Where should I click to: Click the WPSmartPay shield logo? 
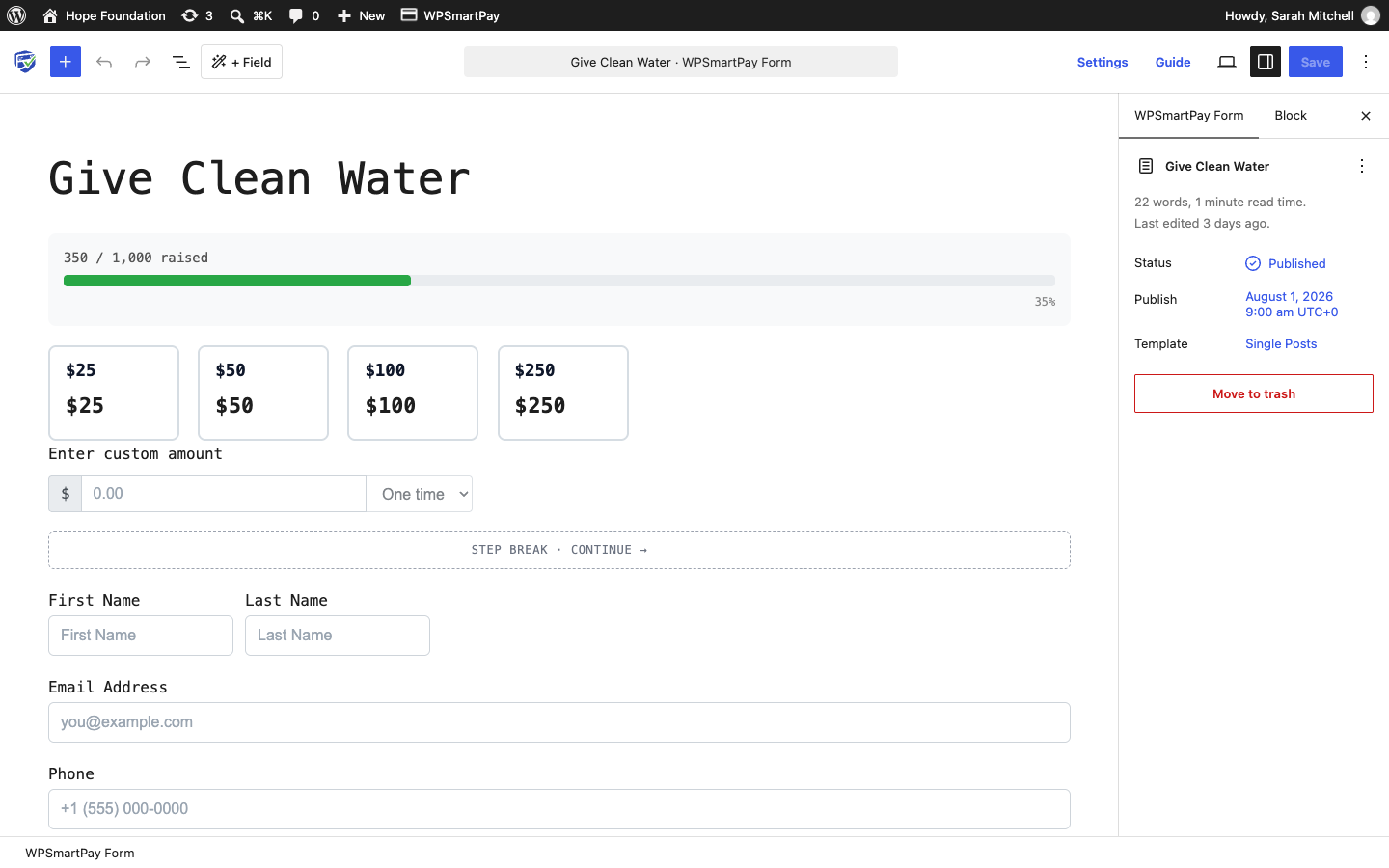tap(25, 62)
